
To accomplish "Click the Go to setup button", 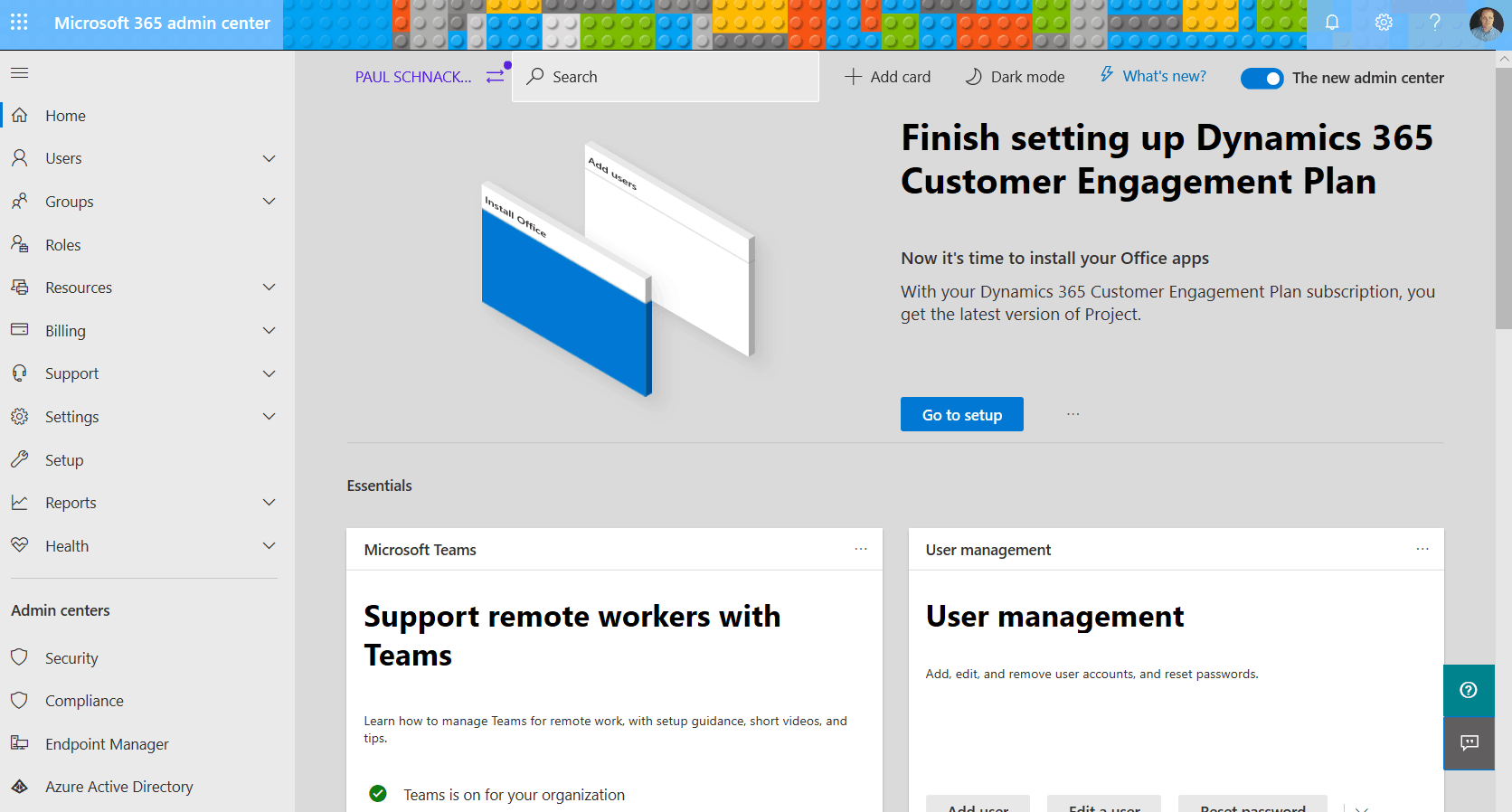I will pos(962,414).
